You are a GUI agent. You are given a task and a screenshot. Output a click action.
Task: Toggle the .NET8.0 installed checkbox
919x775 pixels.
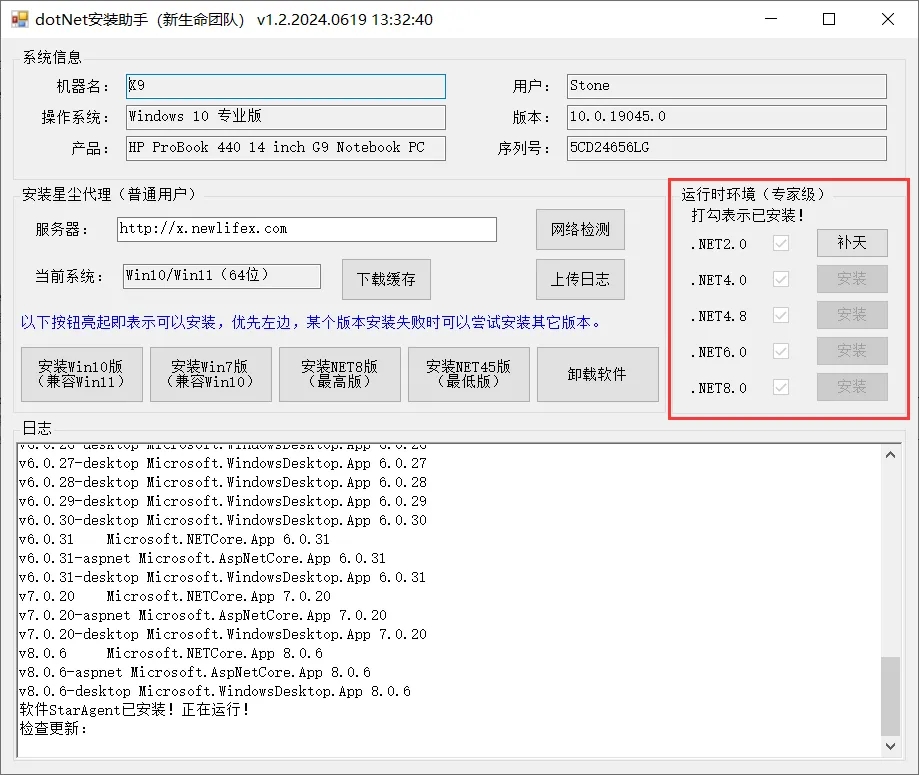tap(781, 388)
